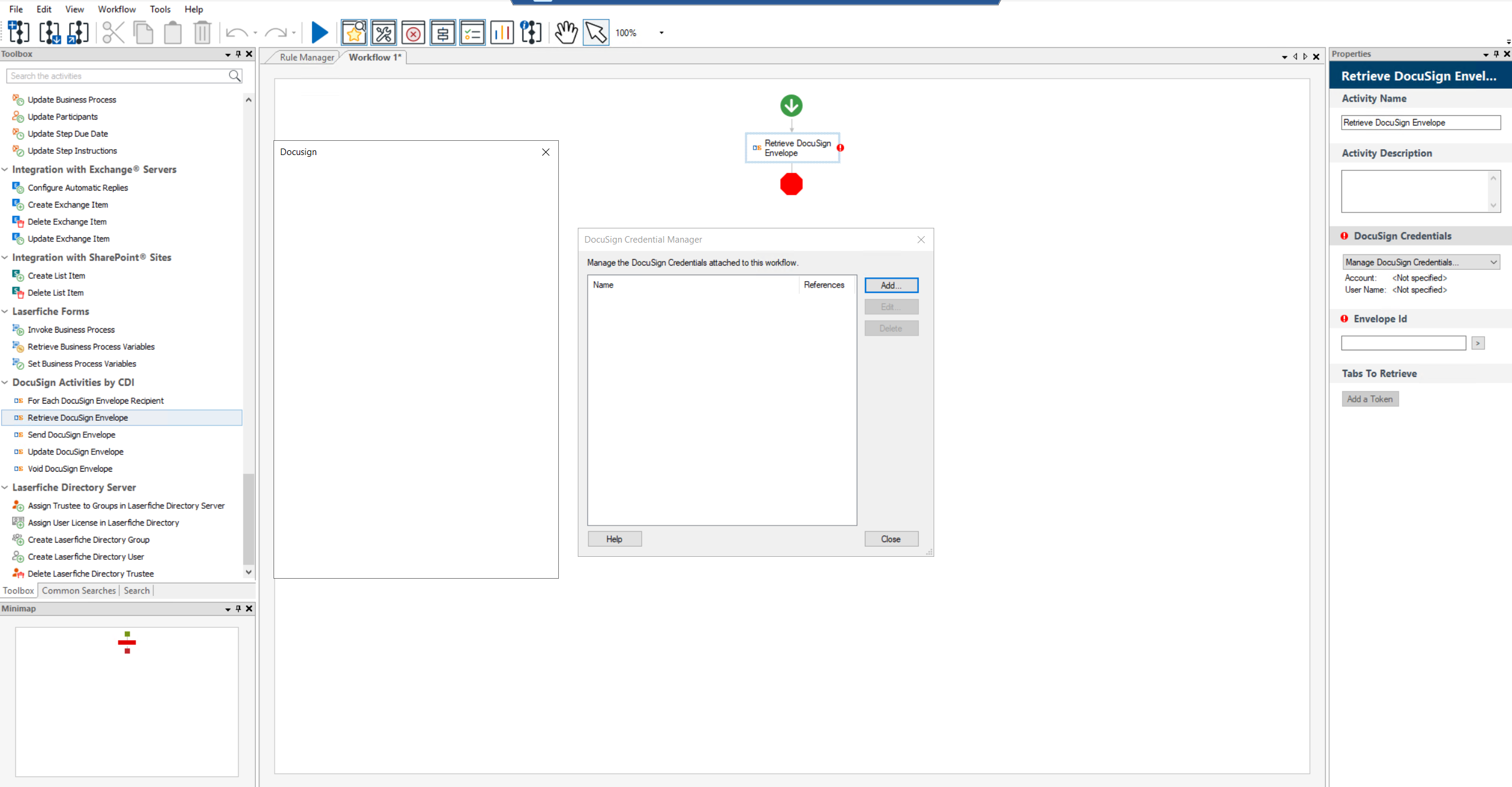Click the Toolbox panel pin icon

pos(239,54)
